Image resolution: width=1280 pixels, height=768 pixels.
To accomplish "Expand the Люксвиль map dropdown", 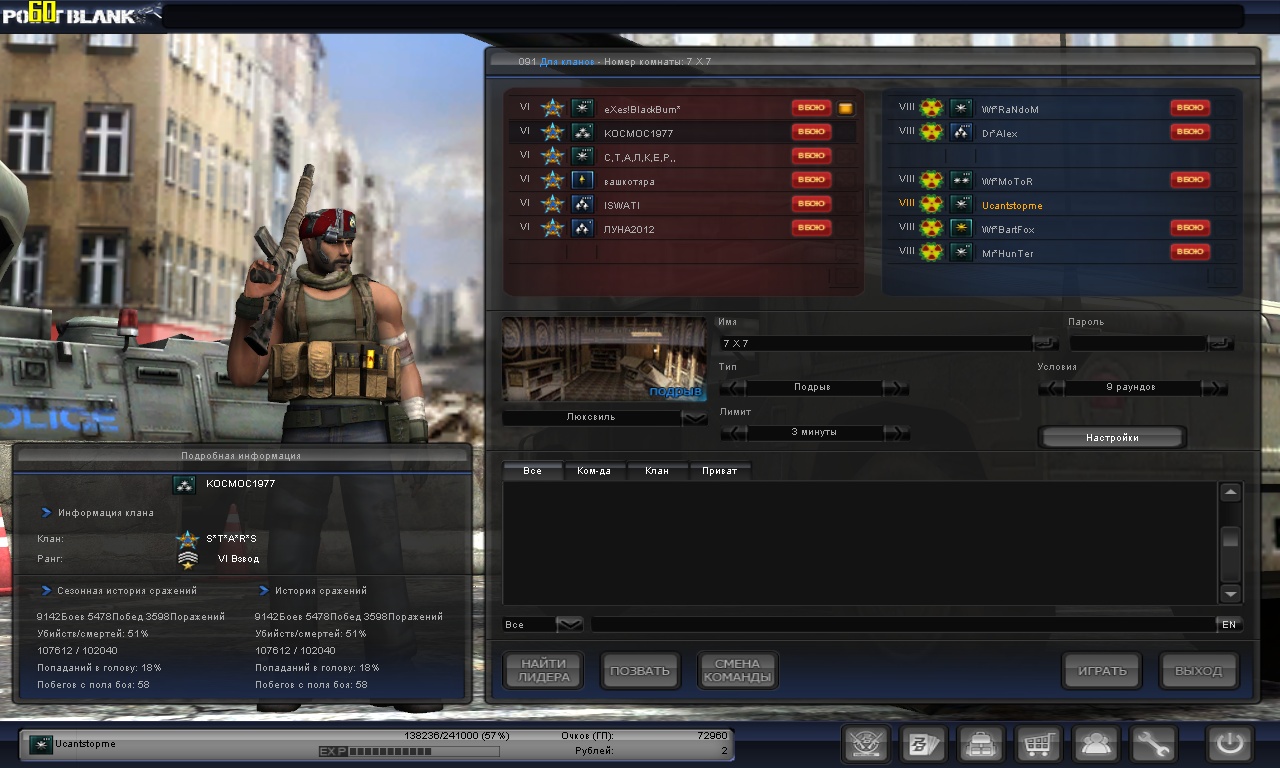I will point(694,418).
